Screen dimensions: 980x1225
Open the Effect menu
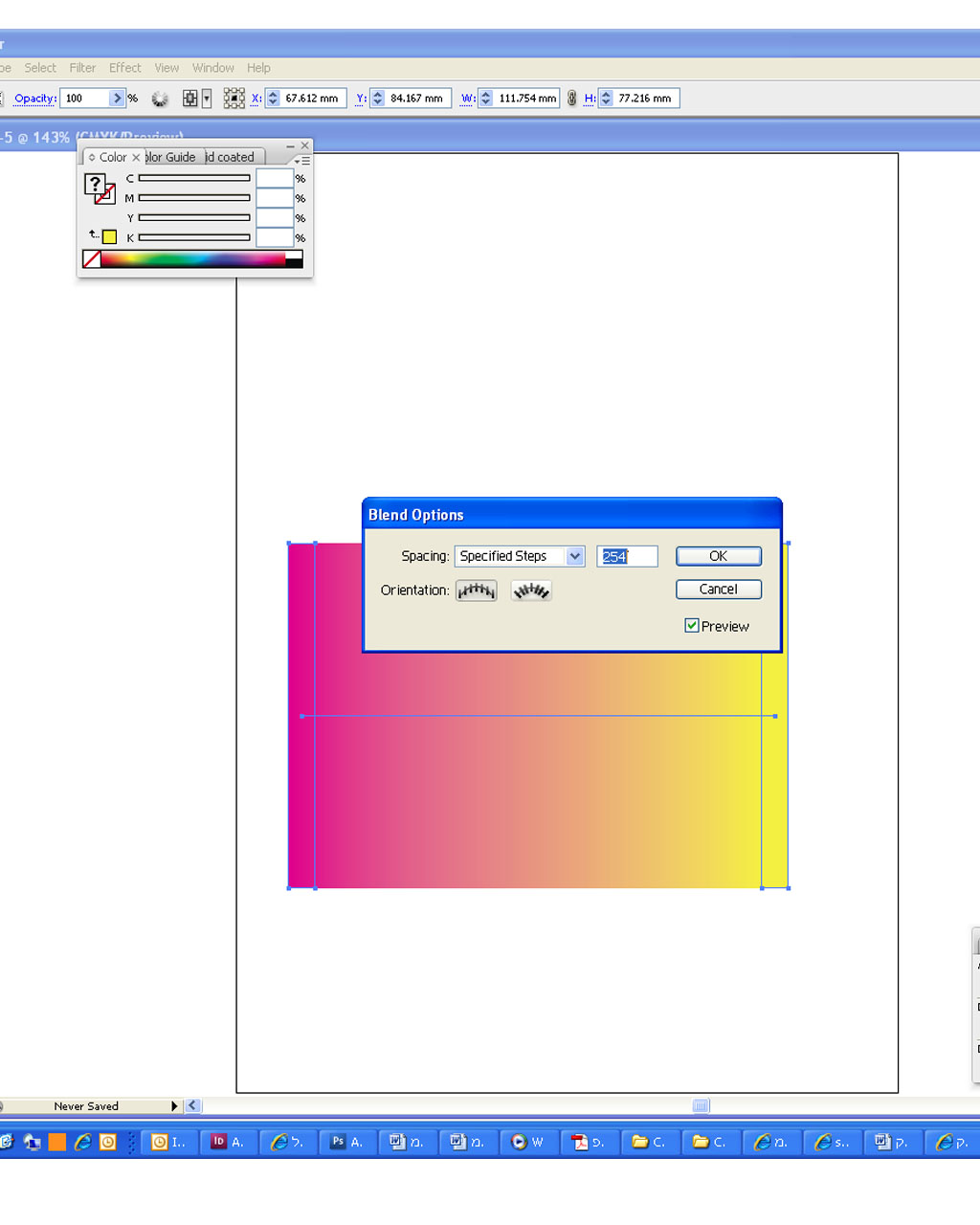124,68
